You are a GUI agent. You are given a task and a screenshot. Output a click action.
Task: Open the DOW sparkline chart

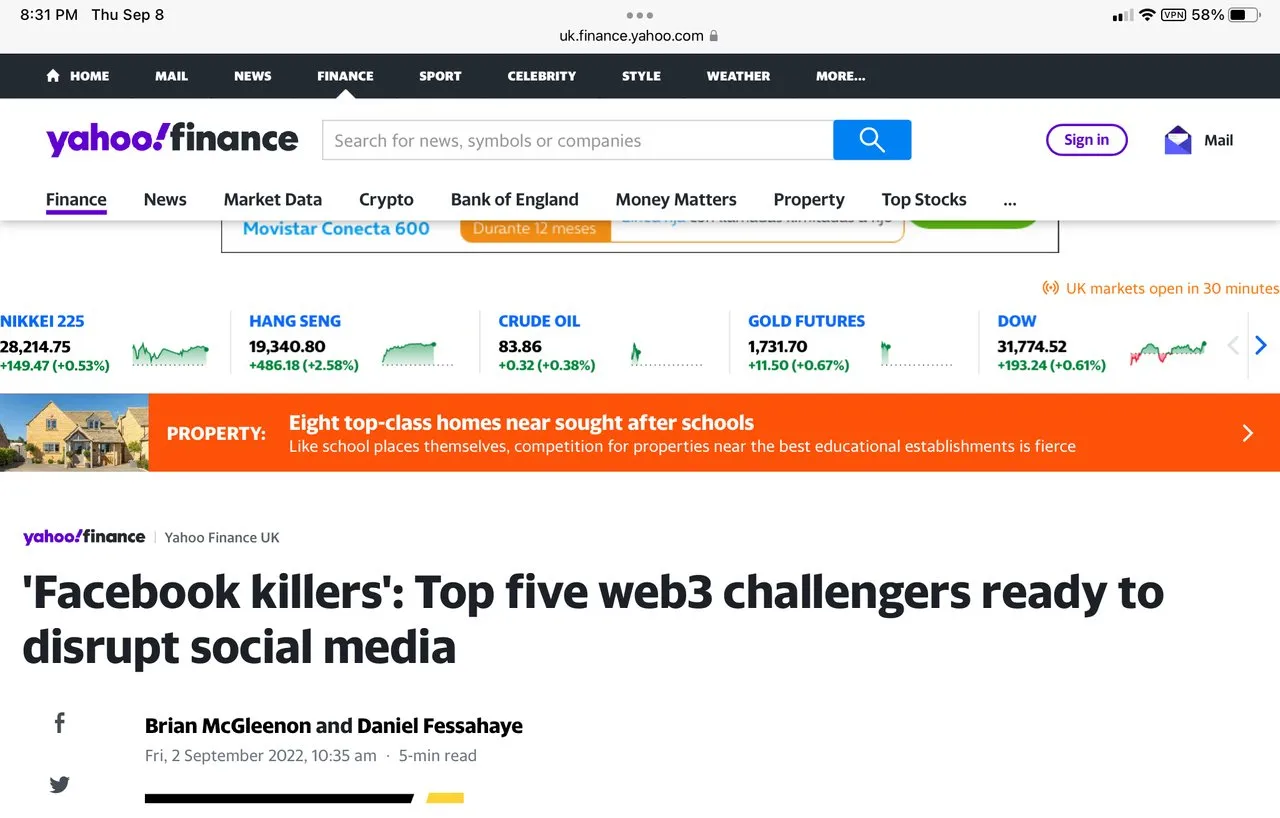pos(1168,353)
